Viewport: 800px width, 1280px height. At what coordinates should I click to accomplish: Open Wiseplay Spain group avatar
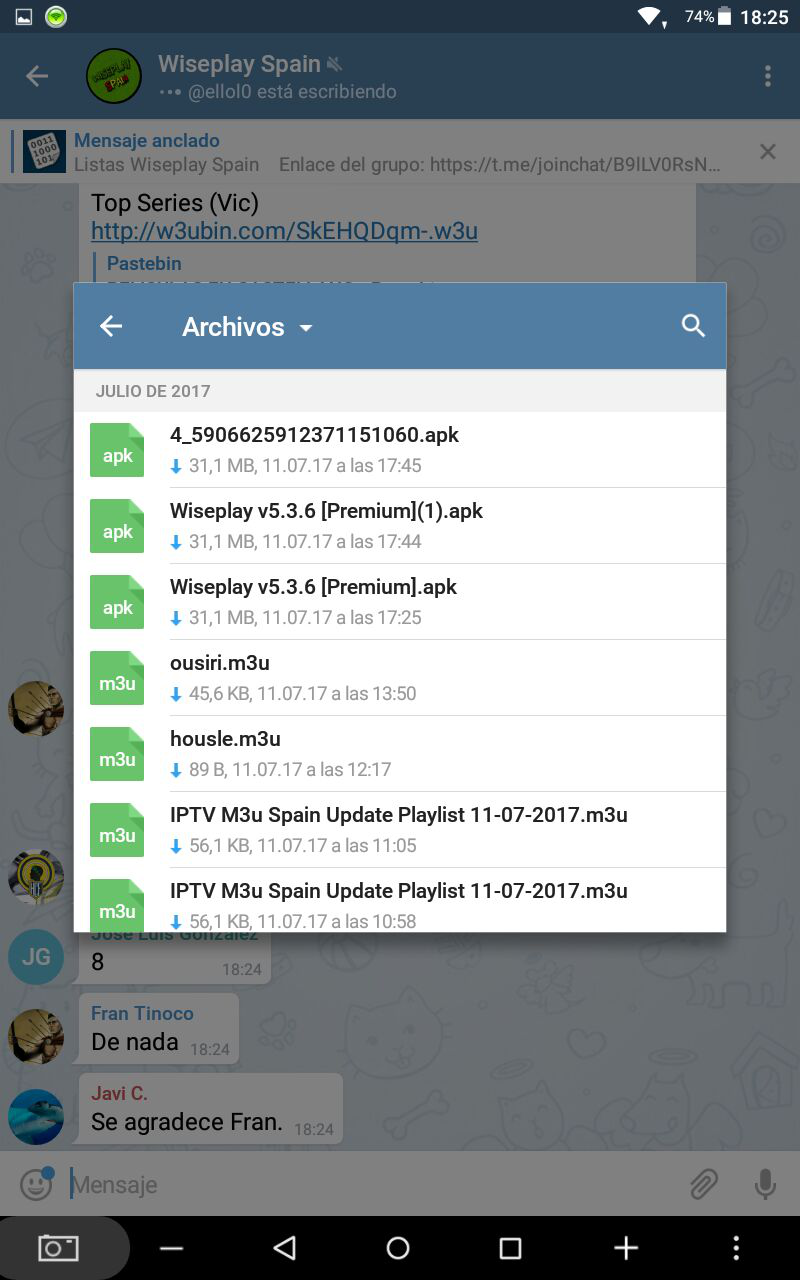click(x=114, y=76)
